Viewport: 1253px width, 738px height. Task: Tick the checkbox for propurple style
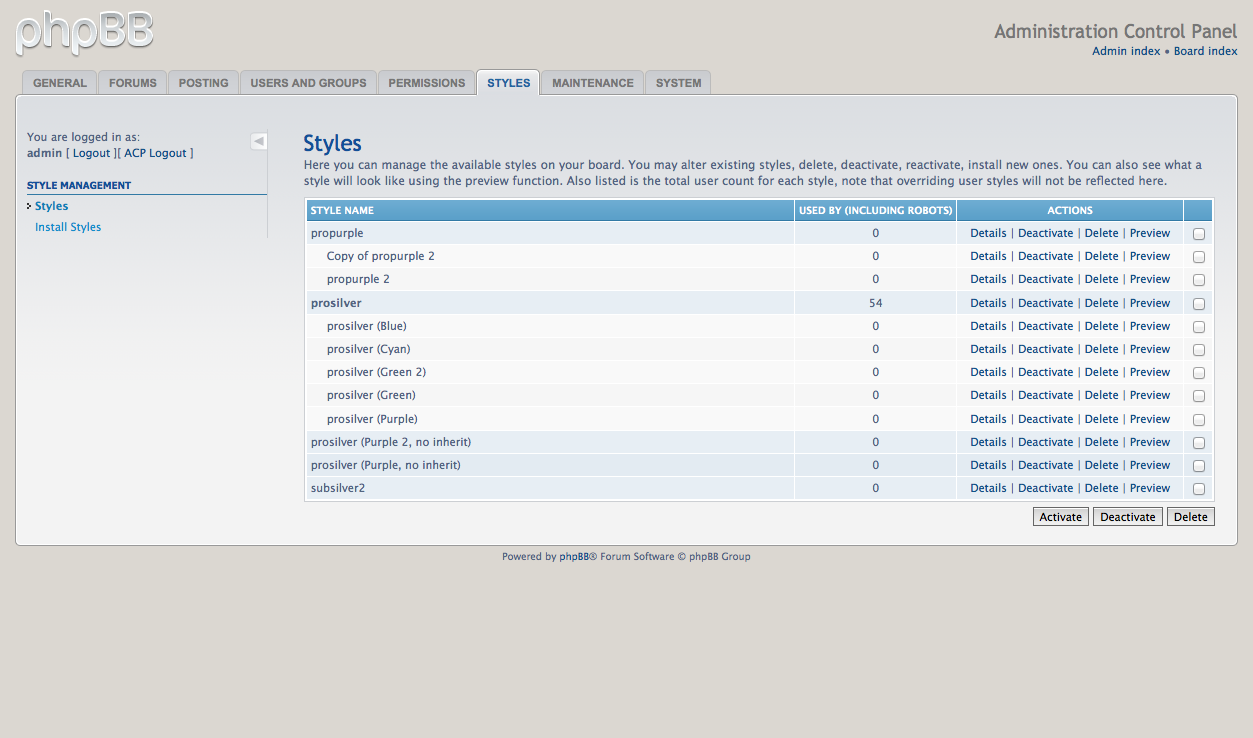point(1199,234)
